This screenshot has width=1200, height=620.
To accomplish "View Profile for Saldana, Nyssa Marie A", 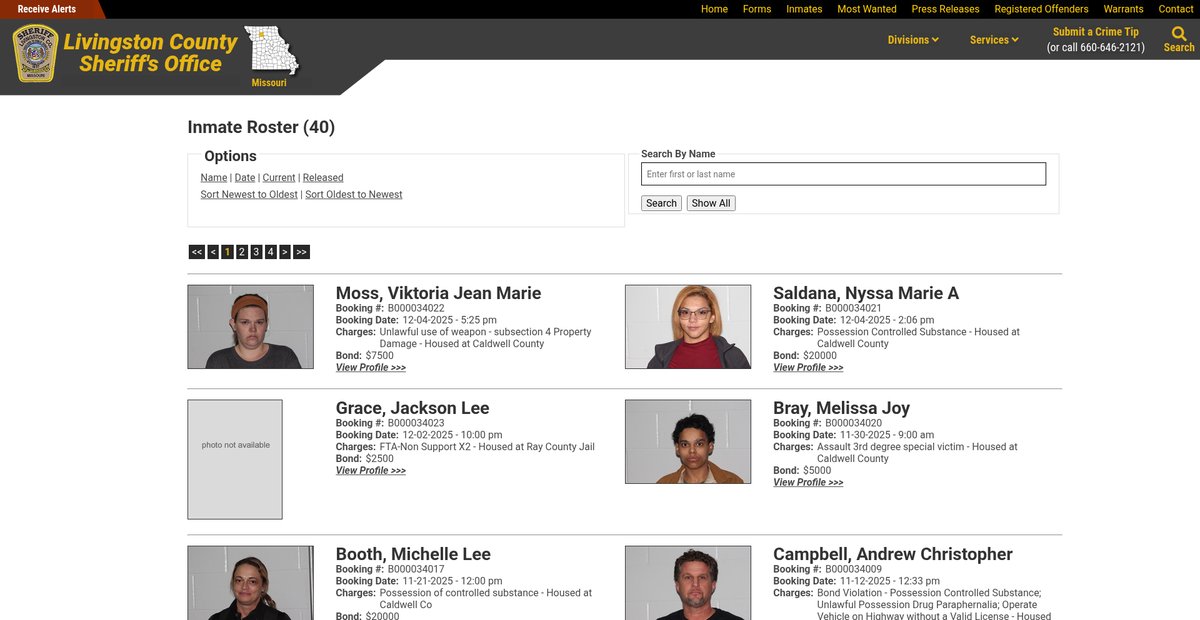I will click(808, 368).
